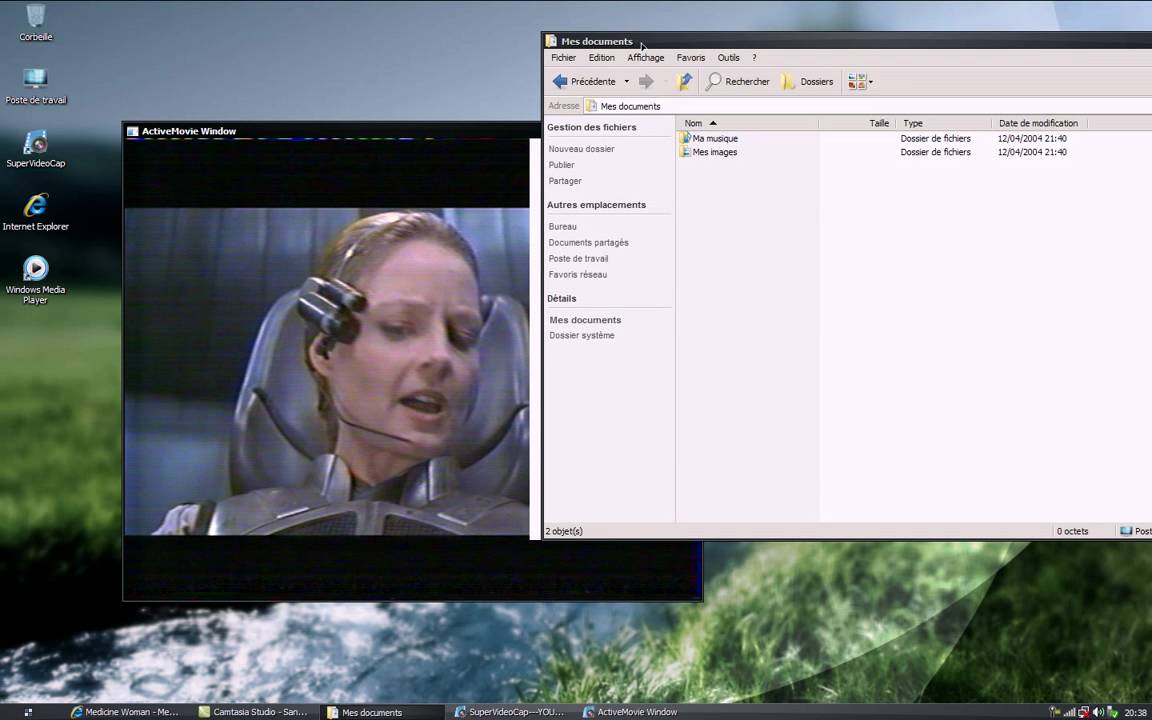Click ActiveMovie Window title bar icon
Viewport: 1152px width, 720px height.
132,132
